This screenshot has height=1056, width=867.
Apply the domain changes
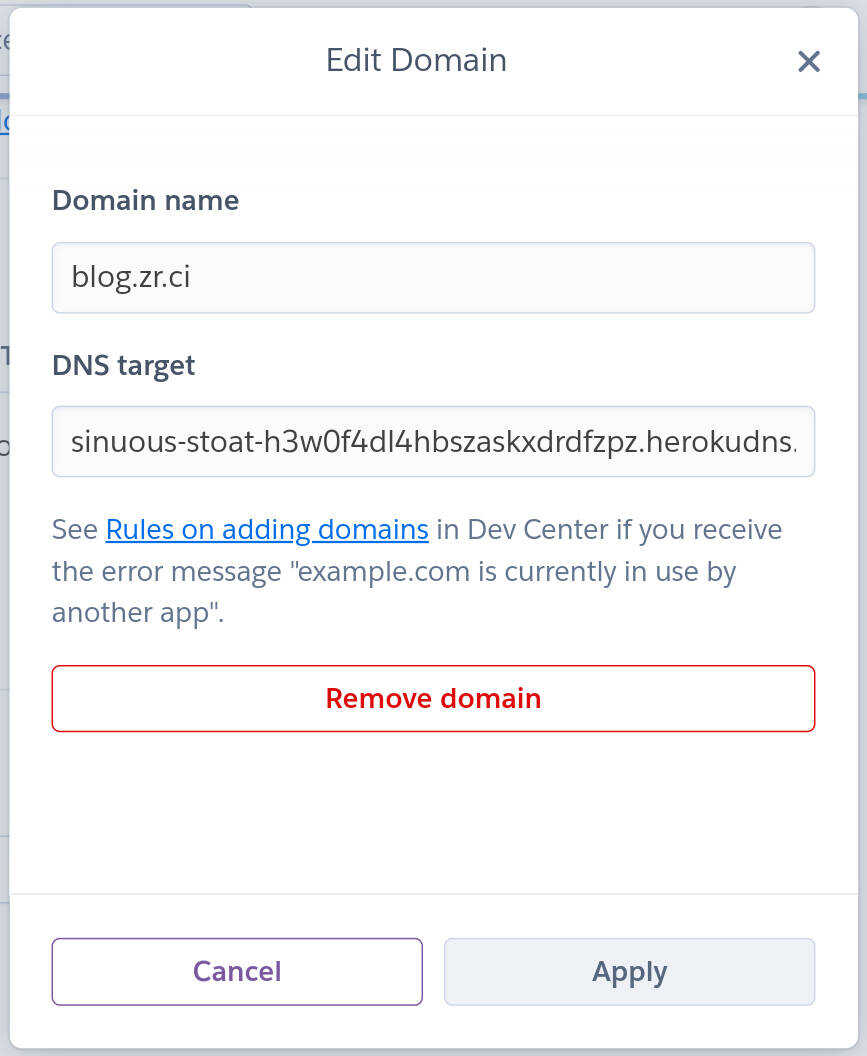tap(629, 971)
